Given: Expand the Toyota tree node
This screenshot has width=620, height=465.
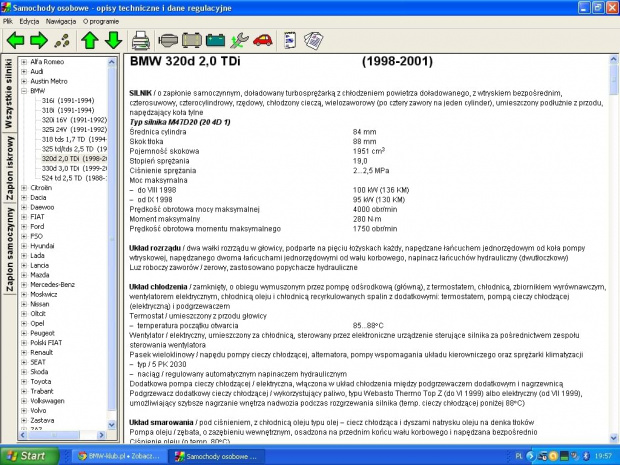Looking at the screenshot, I should [x=24, y=382].
